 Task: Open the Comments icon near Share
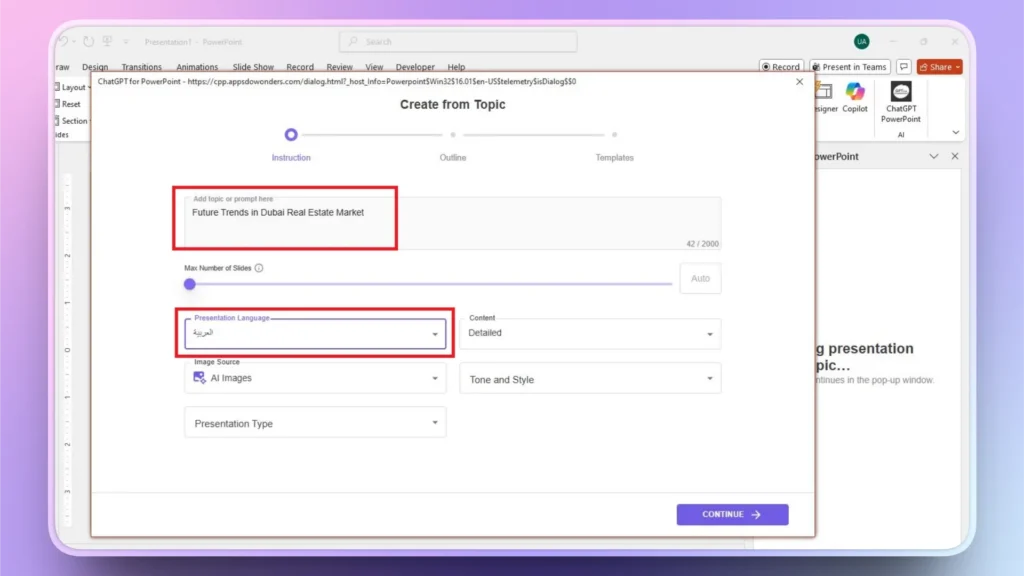pos(904,66)
